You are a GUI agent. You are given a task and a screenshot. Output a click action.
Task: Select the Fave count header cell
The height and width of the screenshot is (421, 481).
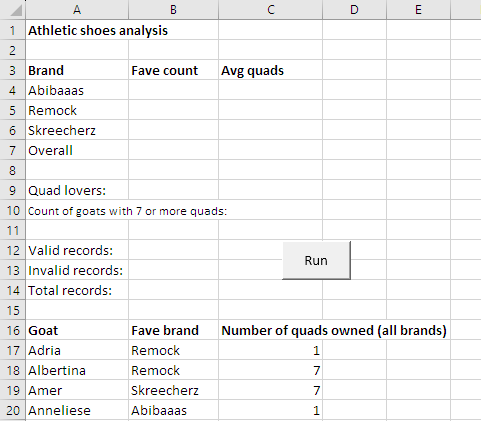[173, 70]
